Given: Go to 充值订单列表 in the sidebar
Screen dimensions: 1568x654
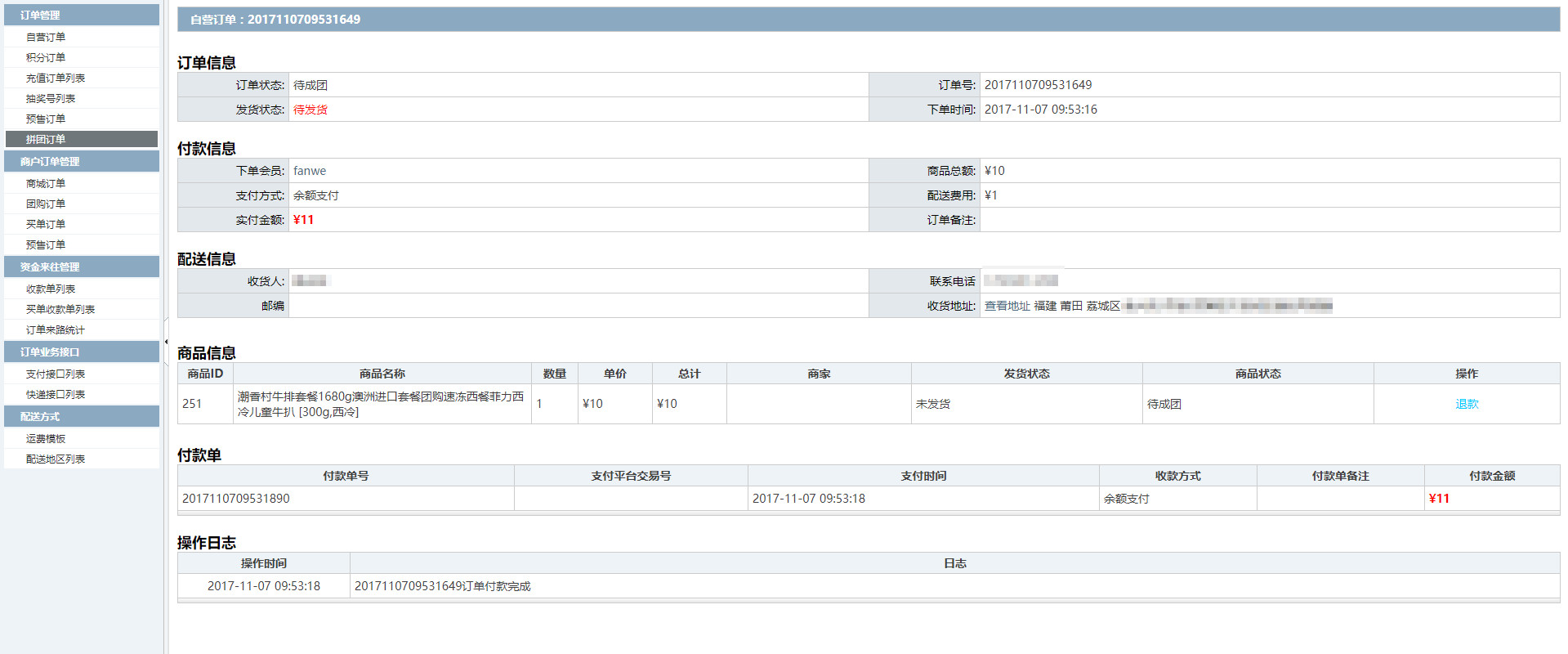Looking at the screenshot, I should point(56,78).
